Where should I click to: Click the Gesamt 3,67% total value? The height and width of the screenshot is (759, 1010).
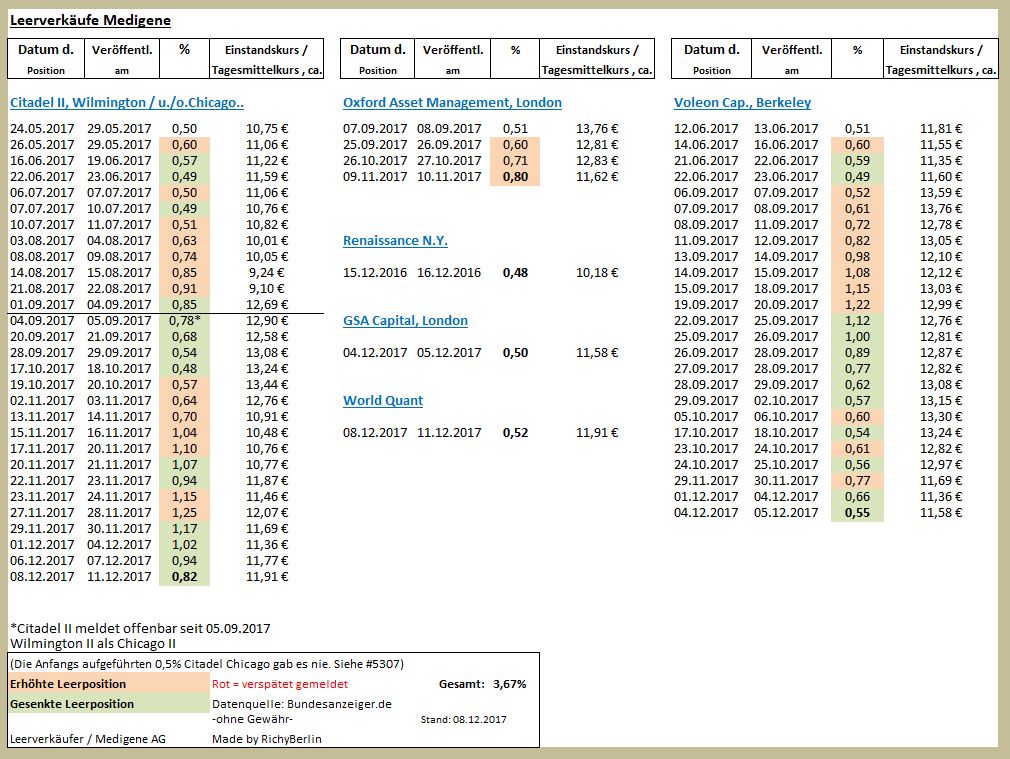[x=509, y=684]
